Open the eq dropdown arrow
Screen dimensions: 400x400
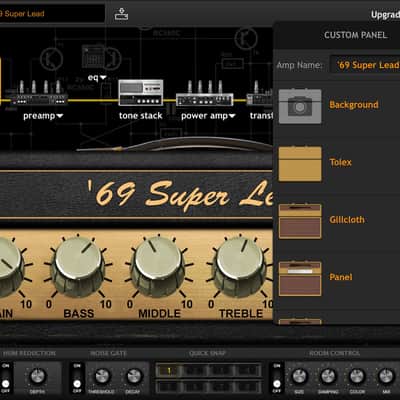[103, 78]
